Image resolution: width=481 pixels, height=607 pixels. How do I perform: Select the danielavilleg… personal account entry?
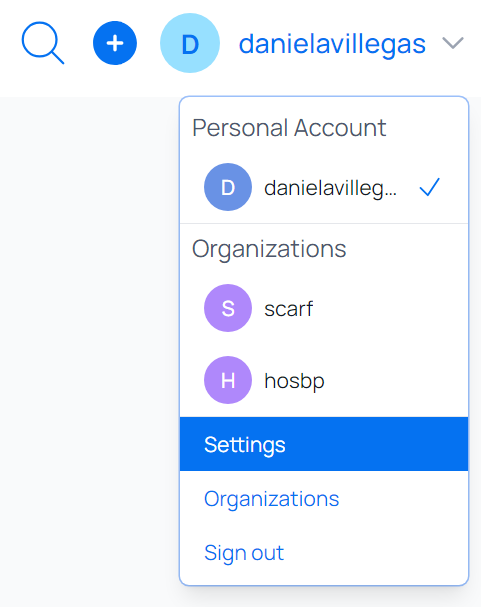pos(324,187)
